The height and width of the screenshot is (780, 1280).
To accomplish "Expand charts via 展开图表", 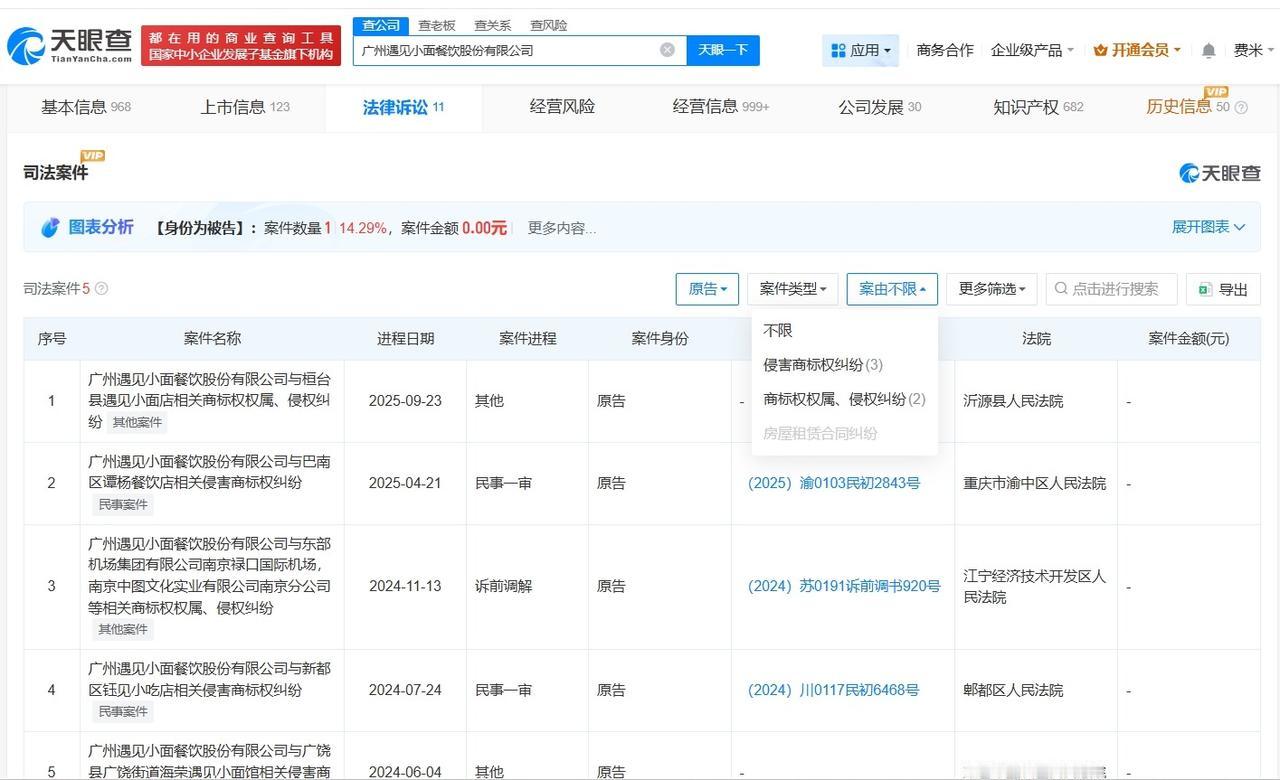I will pos(1208,227).
